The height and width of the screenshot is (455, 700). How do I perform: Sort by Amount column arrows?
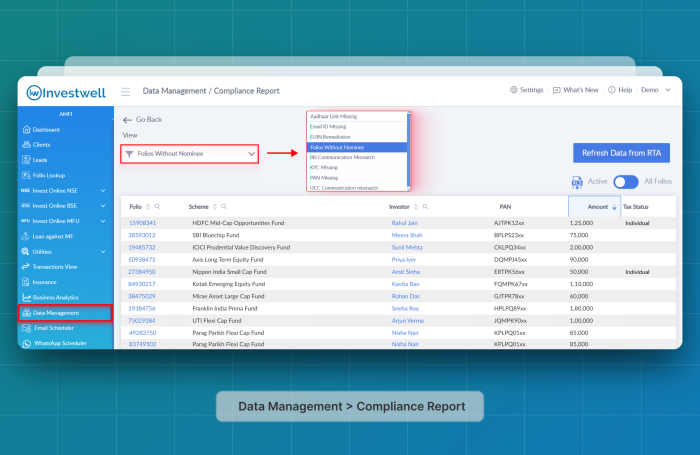click(x=614, y=207)
